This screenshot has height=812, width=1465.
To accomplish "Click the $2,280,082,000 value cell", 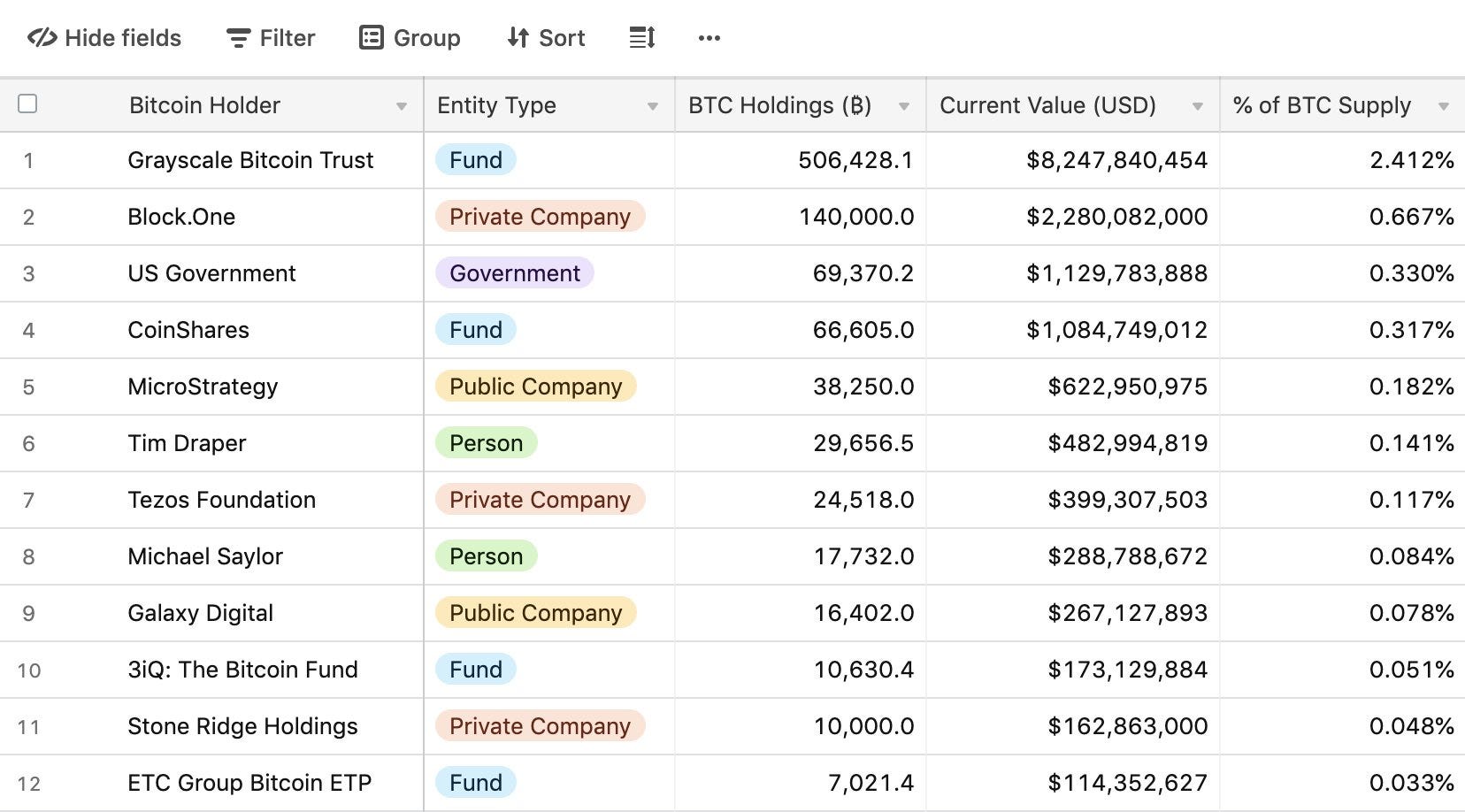I will tap(1073, 217).
